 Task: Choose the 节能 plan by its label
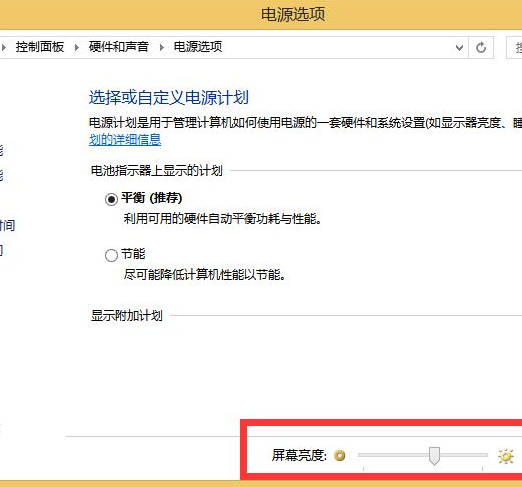[133, 254]
